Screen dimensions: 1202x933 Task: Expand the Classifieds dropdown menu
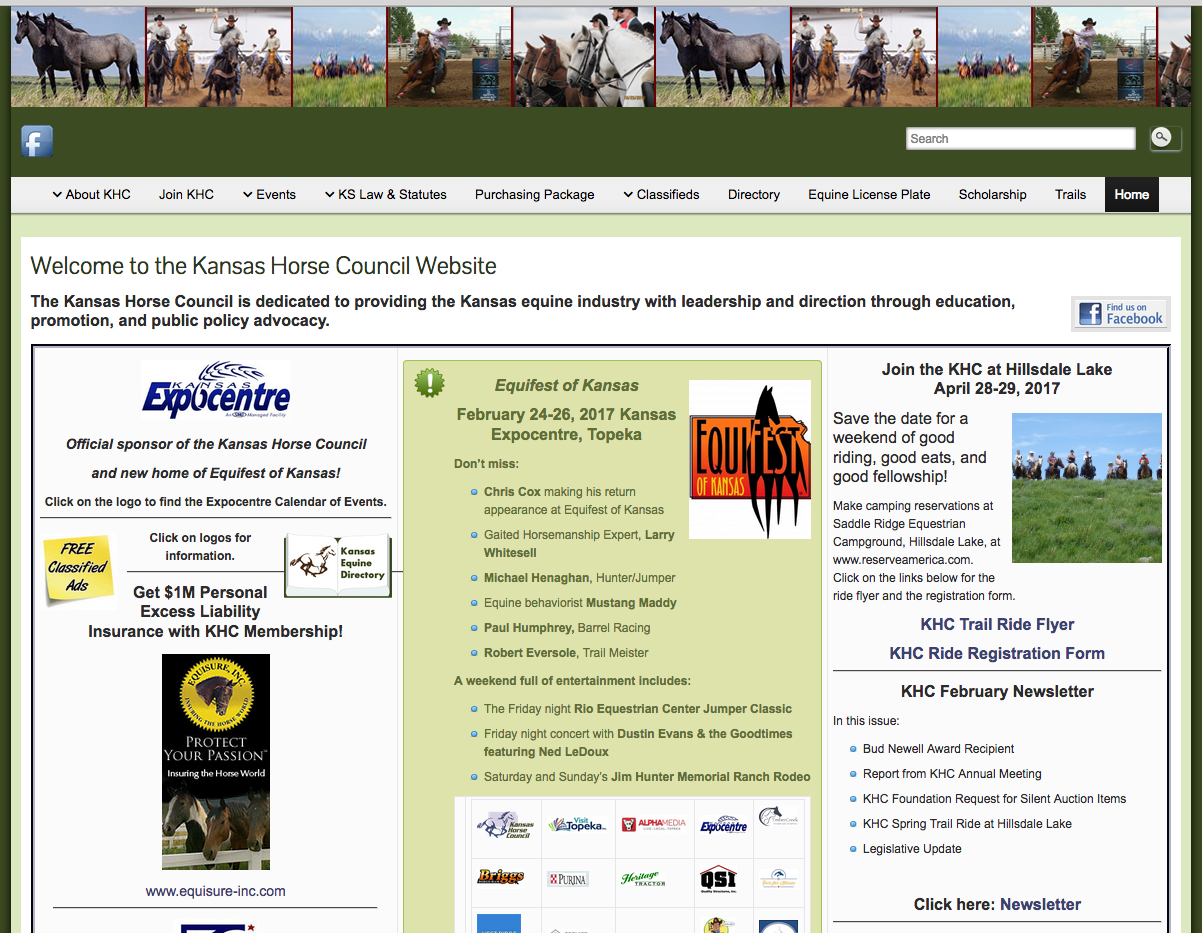[661, 195]
